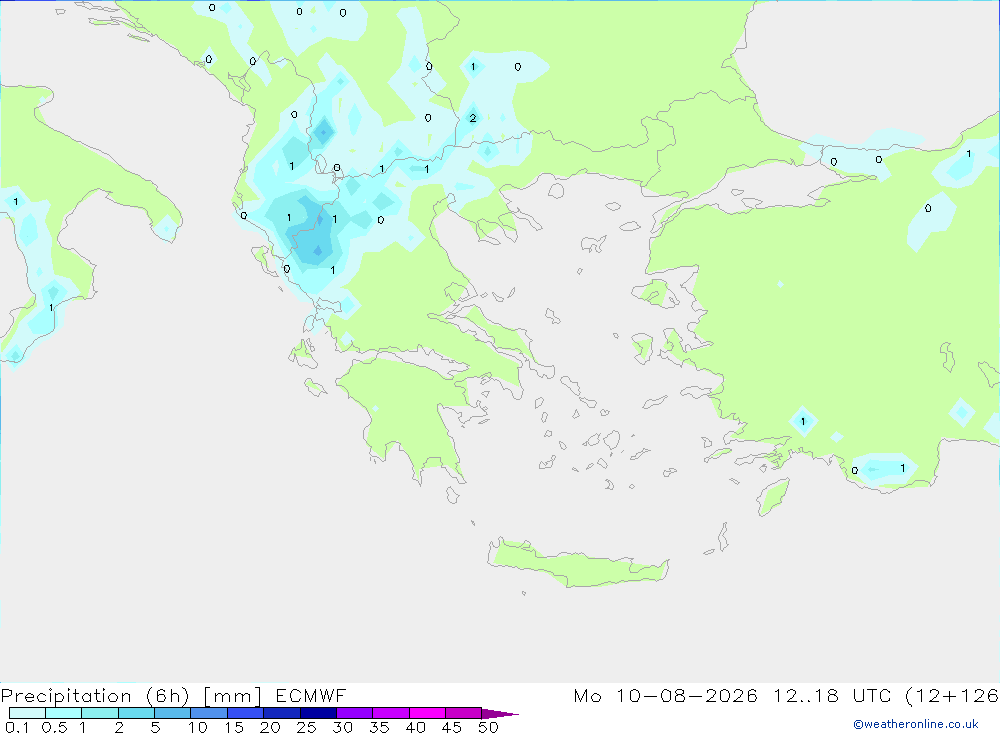
Task: Click the legend label '20'
Action: [270, 727]
